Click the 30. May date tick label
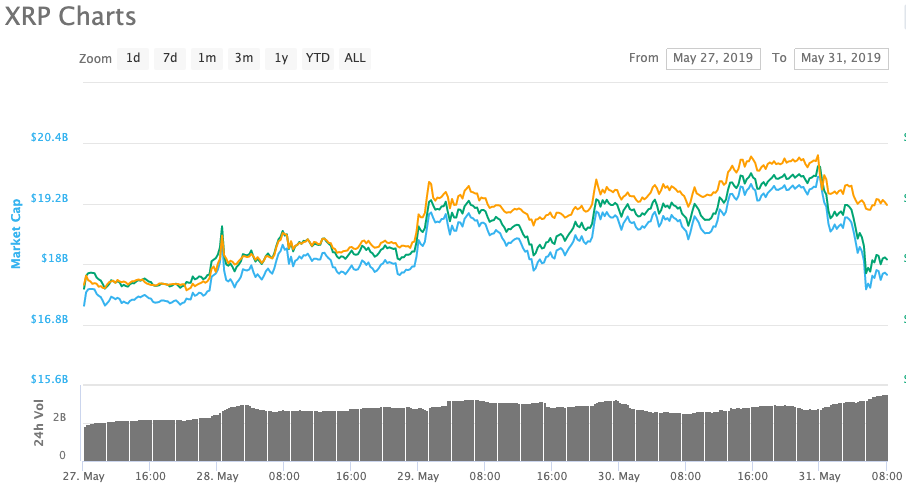The width and height of the screenshot is (906, 494). click(619, 477)
